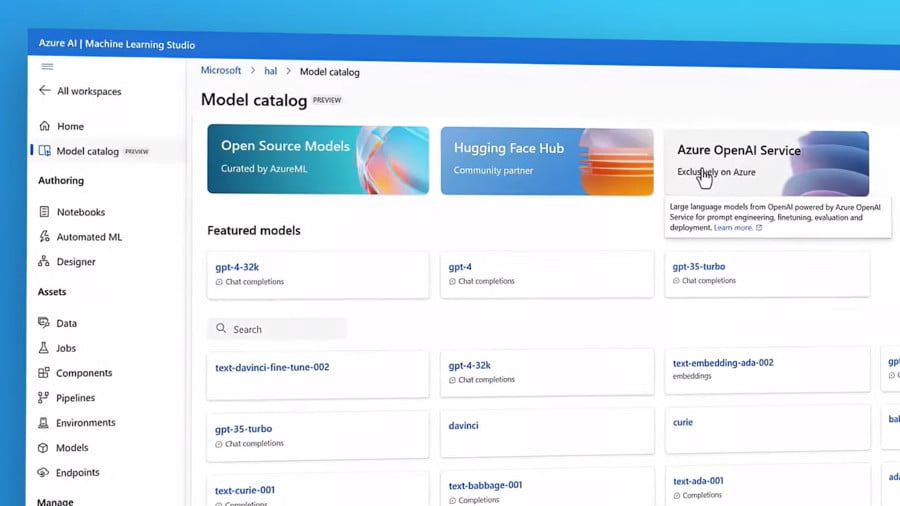The width and height of the screenshot is (900, 506).
Task: Open the davinci model card
Action: pyautogui.click(x=547, y=431)
